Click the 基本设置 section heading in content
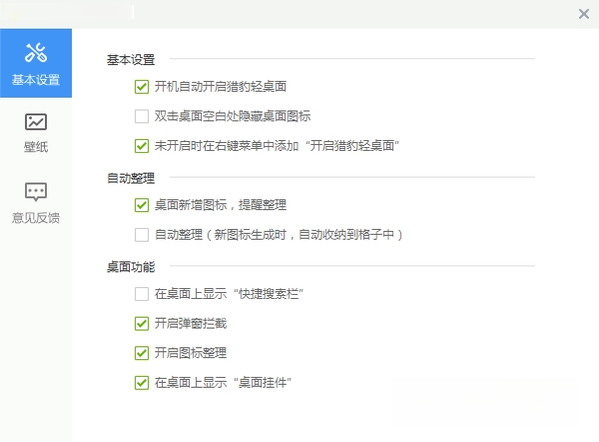This screenshot has width=599, height=442. (x=131, y=60)
